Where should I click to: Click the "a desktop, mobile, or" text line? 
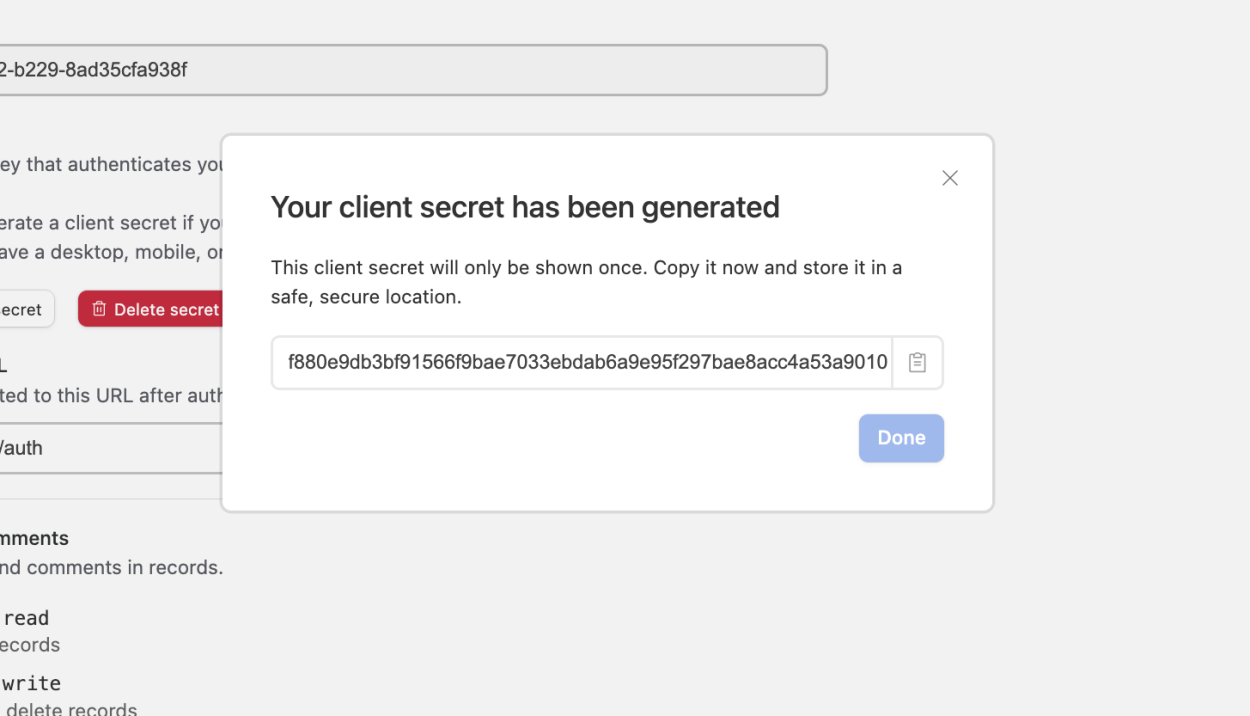coord(110,251)
